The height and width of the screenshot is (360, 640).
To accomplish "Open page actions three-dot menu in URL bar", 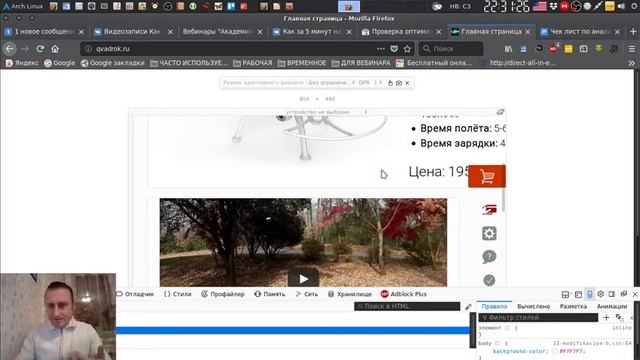I will tap(381, 49).
